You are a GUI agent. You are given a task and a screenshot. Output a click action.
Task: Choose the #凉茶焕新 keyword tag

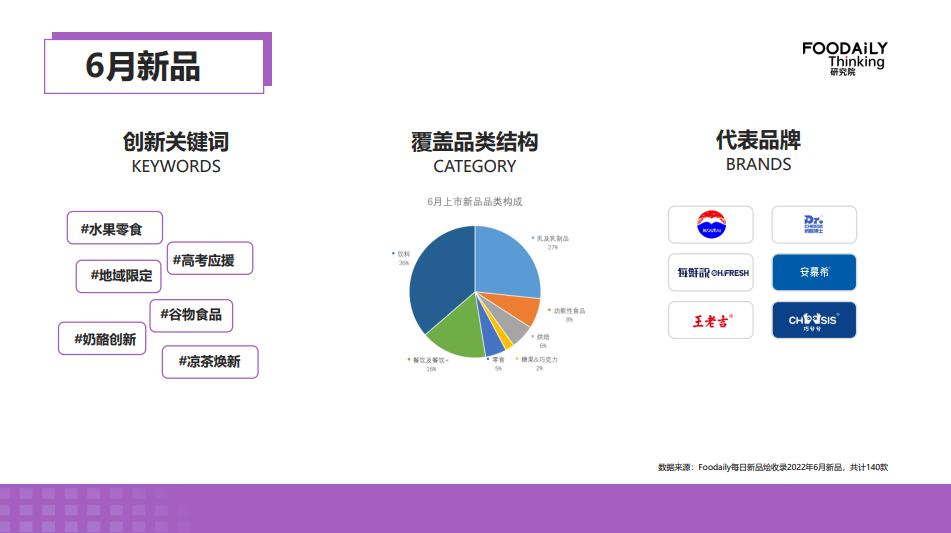[210, 362]
